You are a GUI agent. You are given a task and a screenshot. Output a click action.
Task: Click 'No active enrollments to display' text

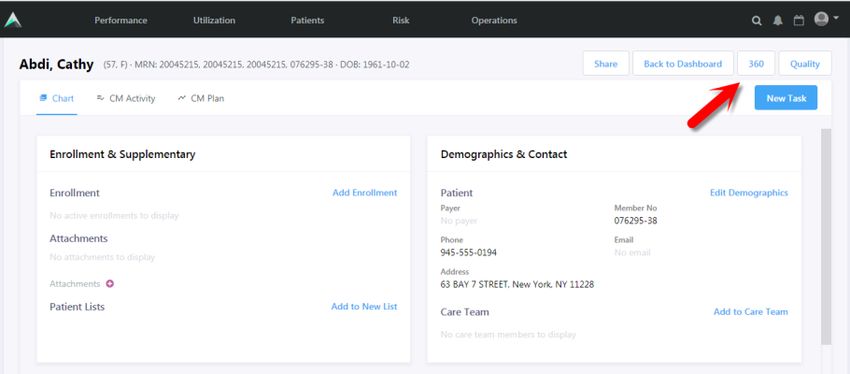114,216
